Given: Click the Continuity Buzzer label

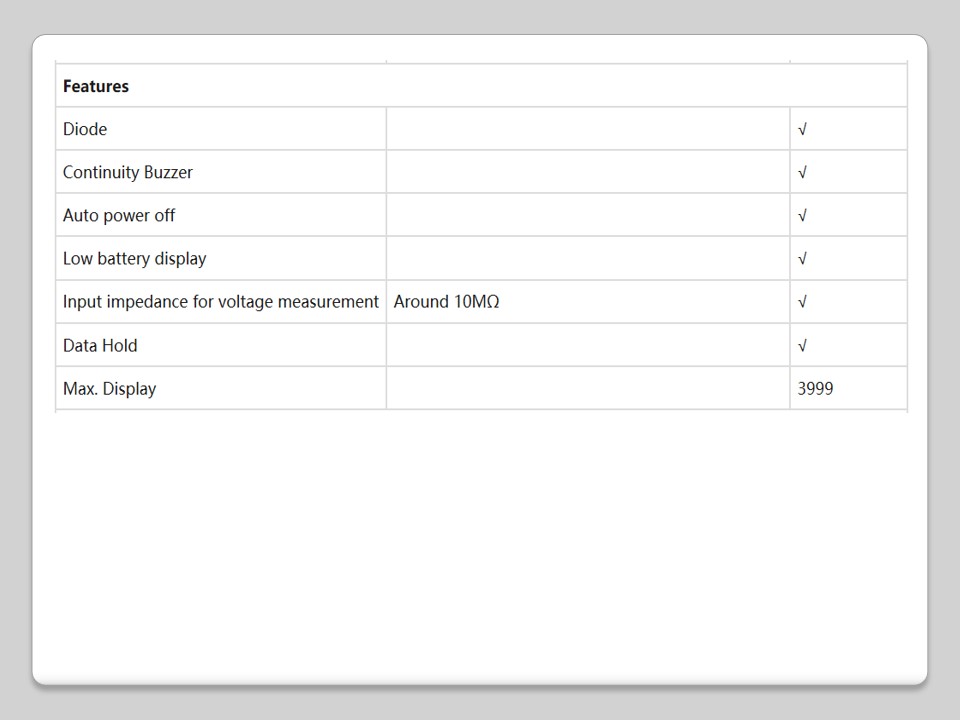Looking at the screenshot, I should [x=128, y=172].
